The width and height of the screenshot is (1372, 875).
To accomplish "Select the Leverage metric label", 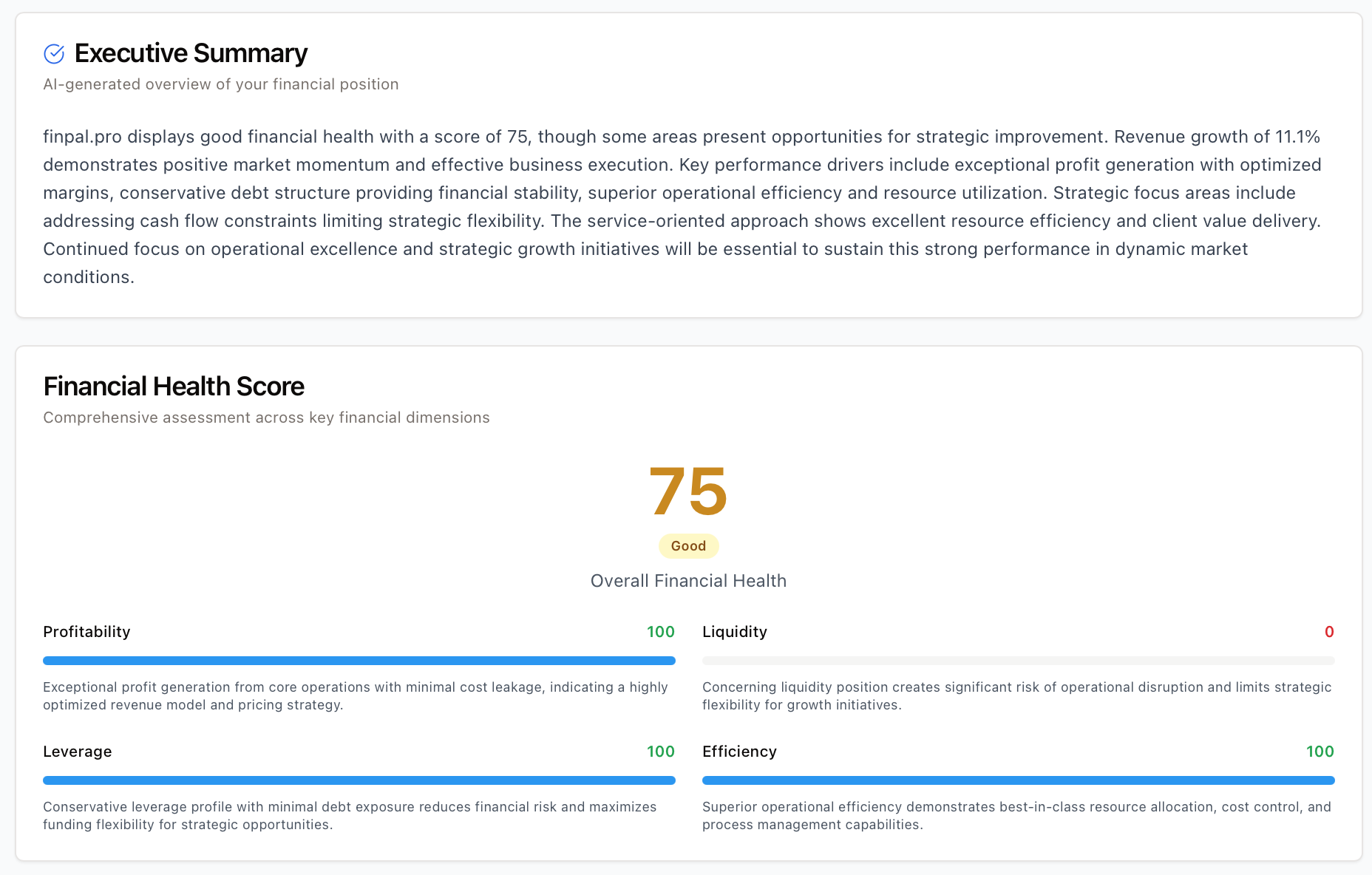I will [78, 752].
